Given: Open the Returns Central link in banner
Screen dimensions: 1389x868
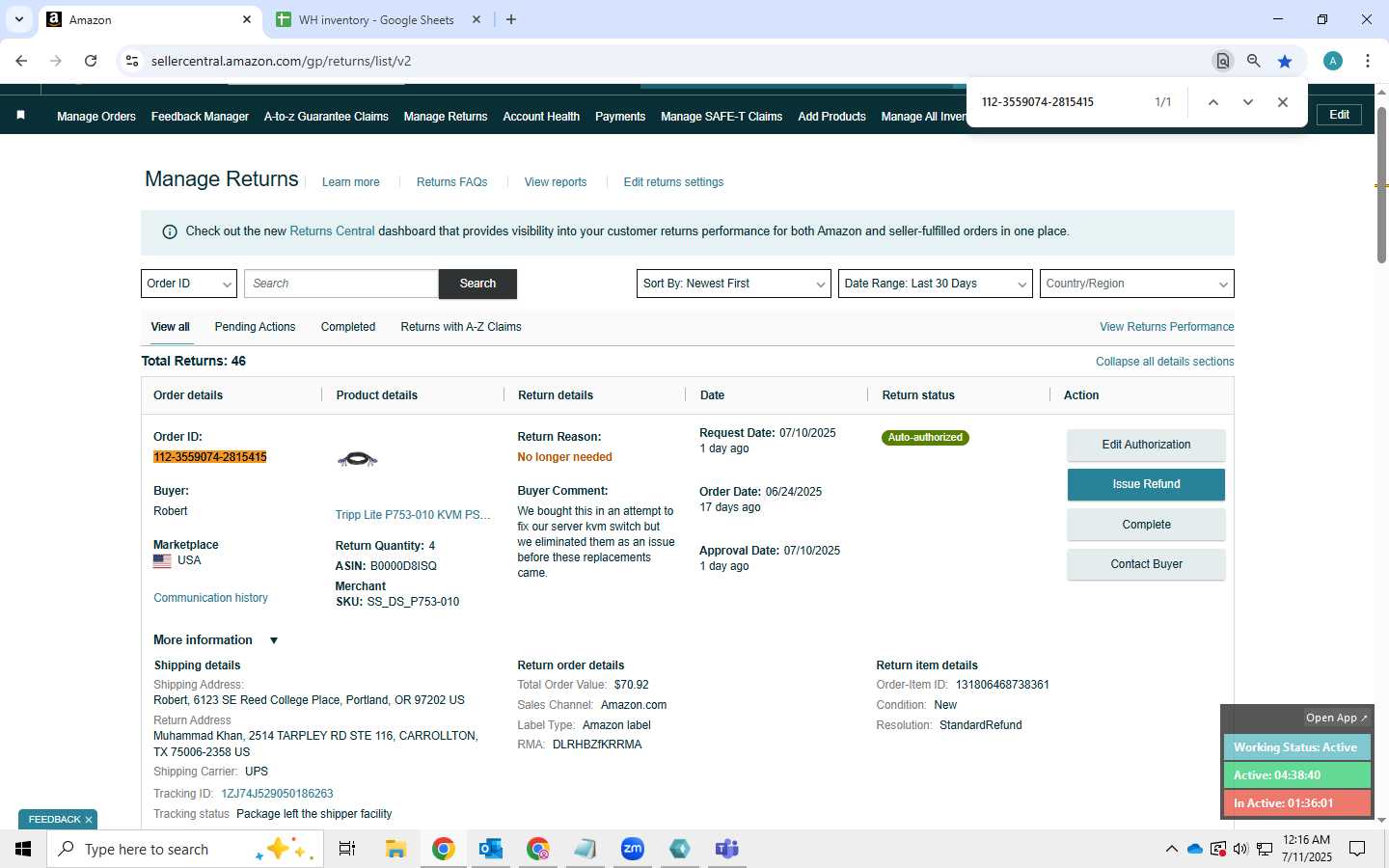Looking at the screenshot, I should 332,231.
